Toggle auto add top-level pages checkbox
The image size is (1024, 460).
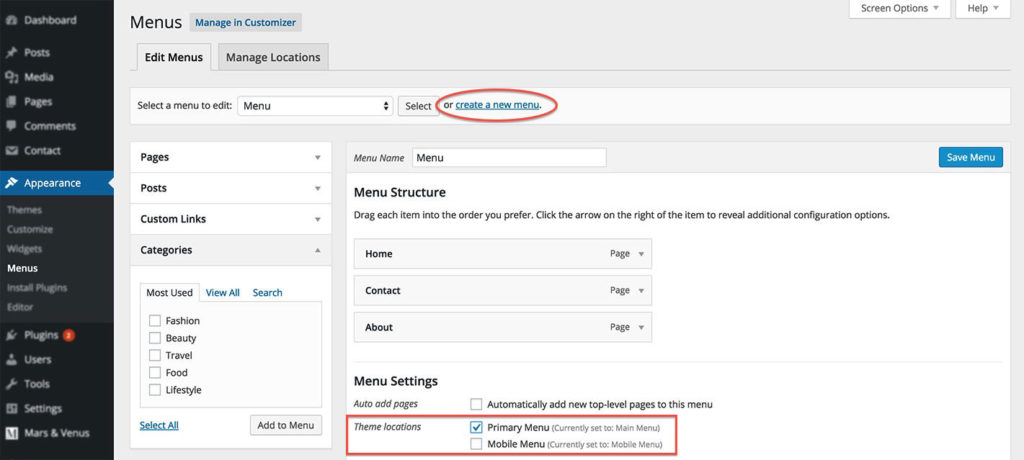[x=476, y=404]
